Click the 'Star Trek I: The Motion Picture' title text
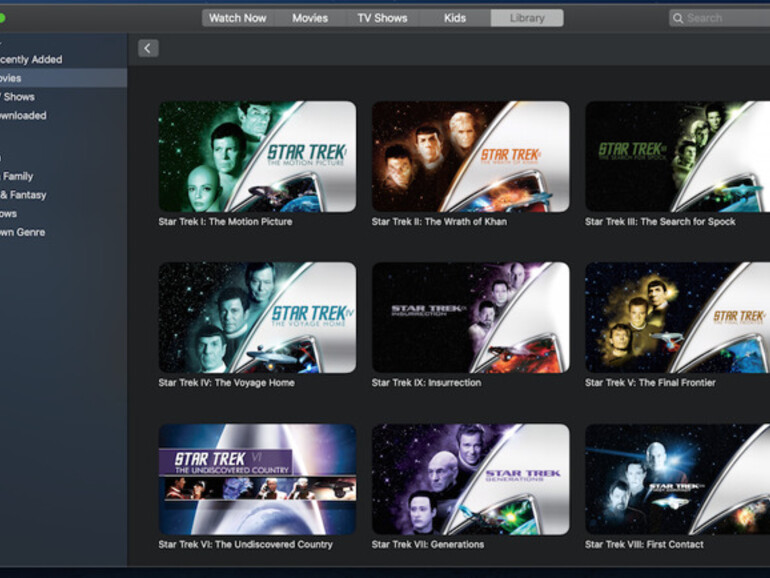This screenshot has width=770, height=578. [x=225, y=221]
